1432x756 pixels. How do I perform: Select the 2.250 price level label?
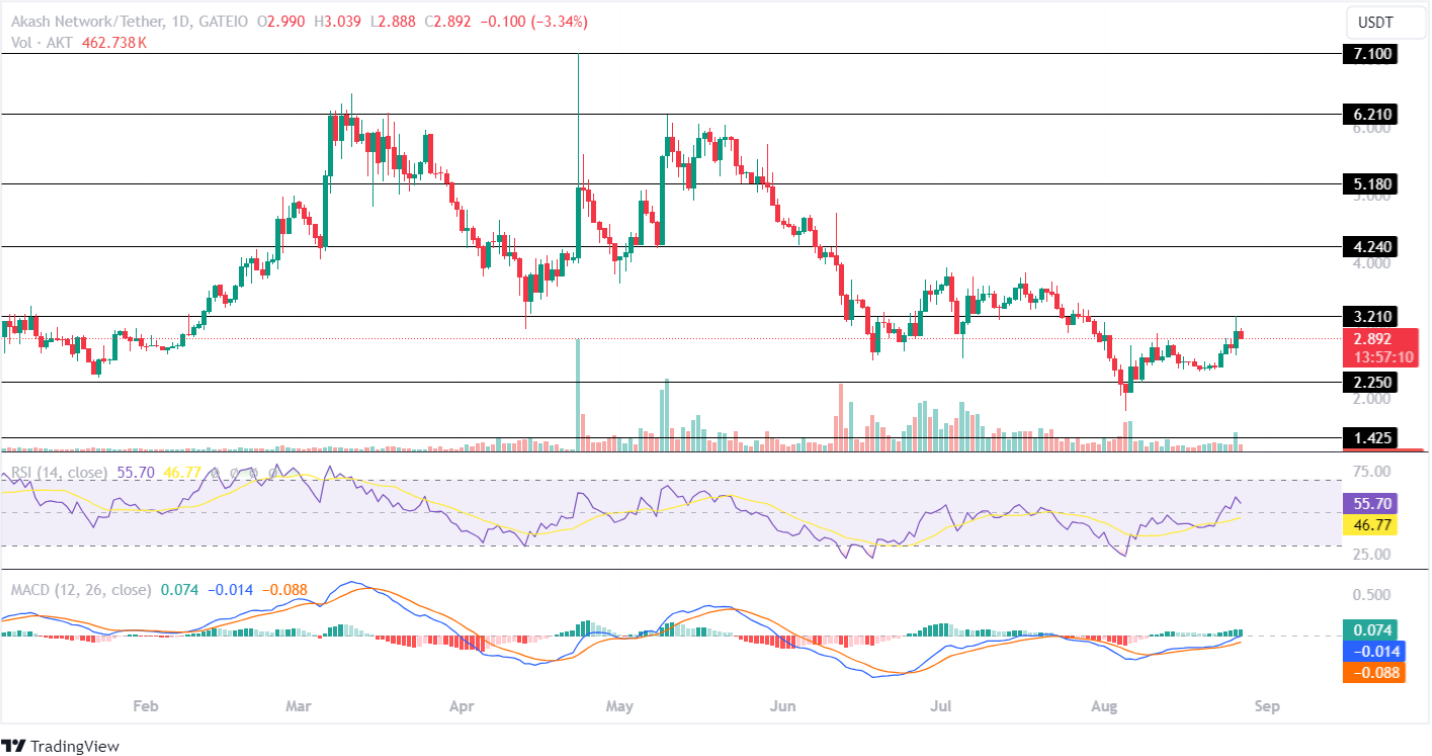[1369, 382]
